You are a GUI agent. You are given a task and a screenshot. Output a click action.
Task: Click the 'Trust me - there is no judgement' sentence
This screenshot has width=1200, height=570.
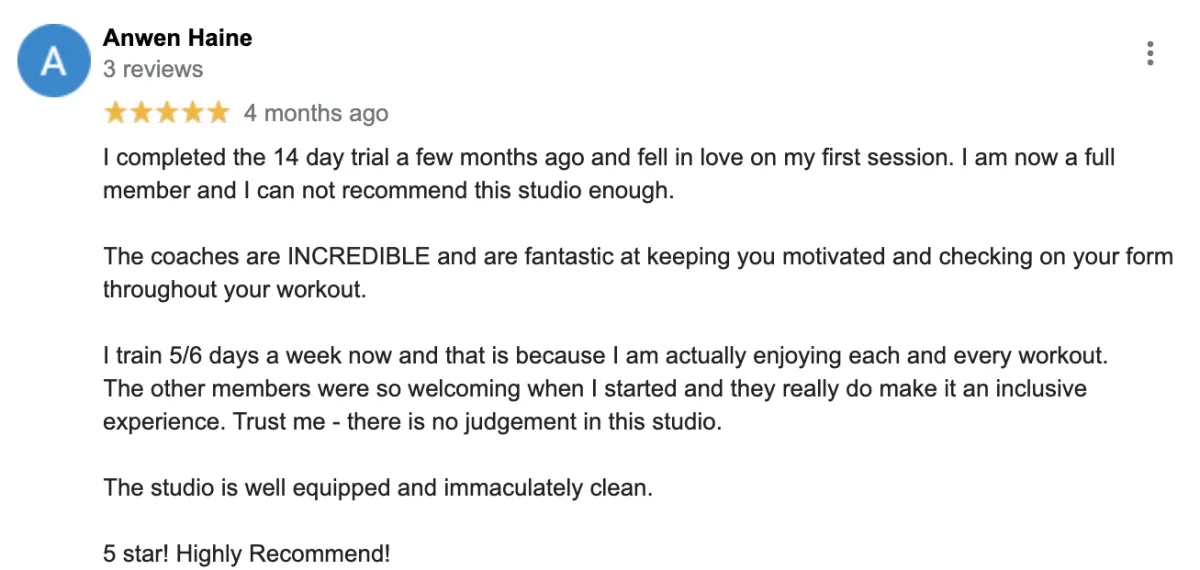(x=477, y=421)
